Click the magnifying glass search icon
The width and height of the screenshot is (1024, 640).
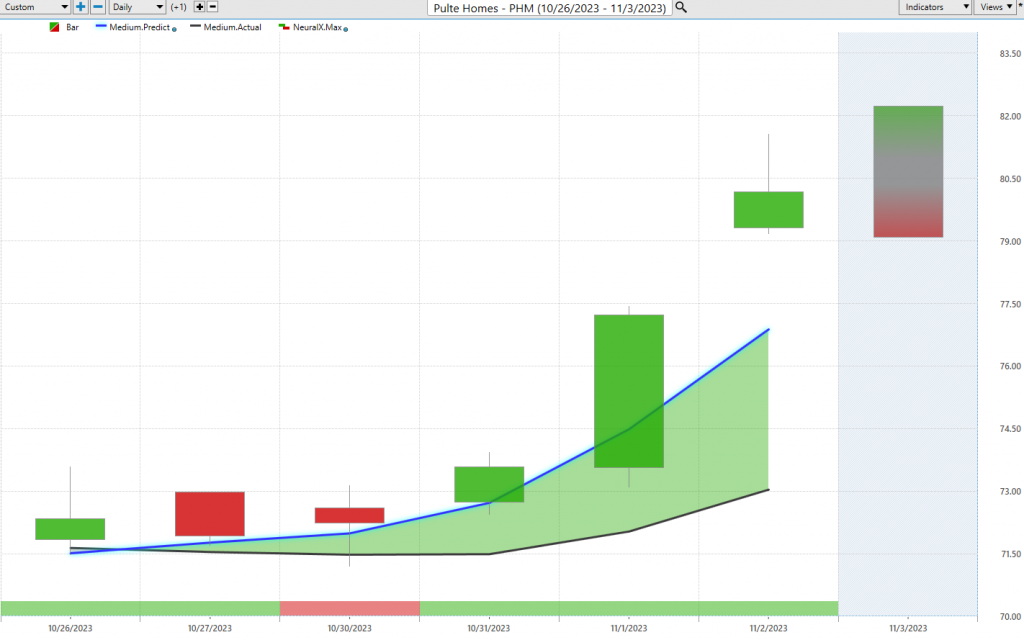pos(680,7)
